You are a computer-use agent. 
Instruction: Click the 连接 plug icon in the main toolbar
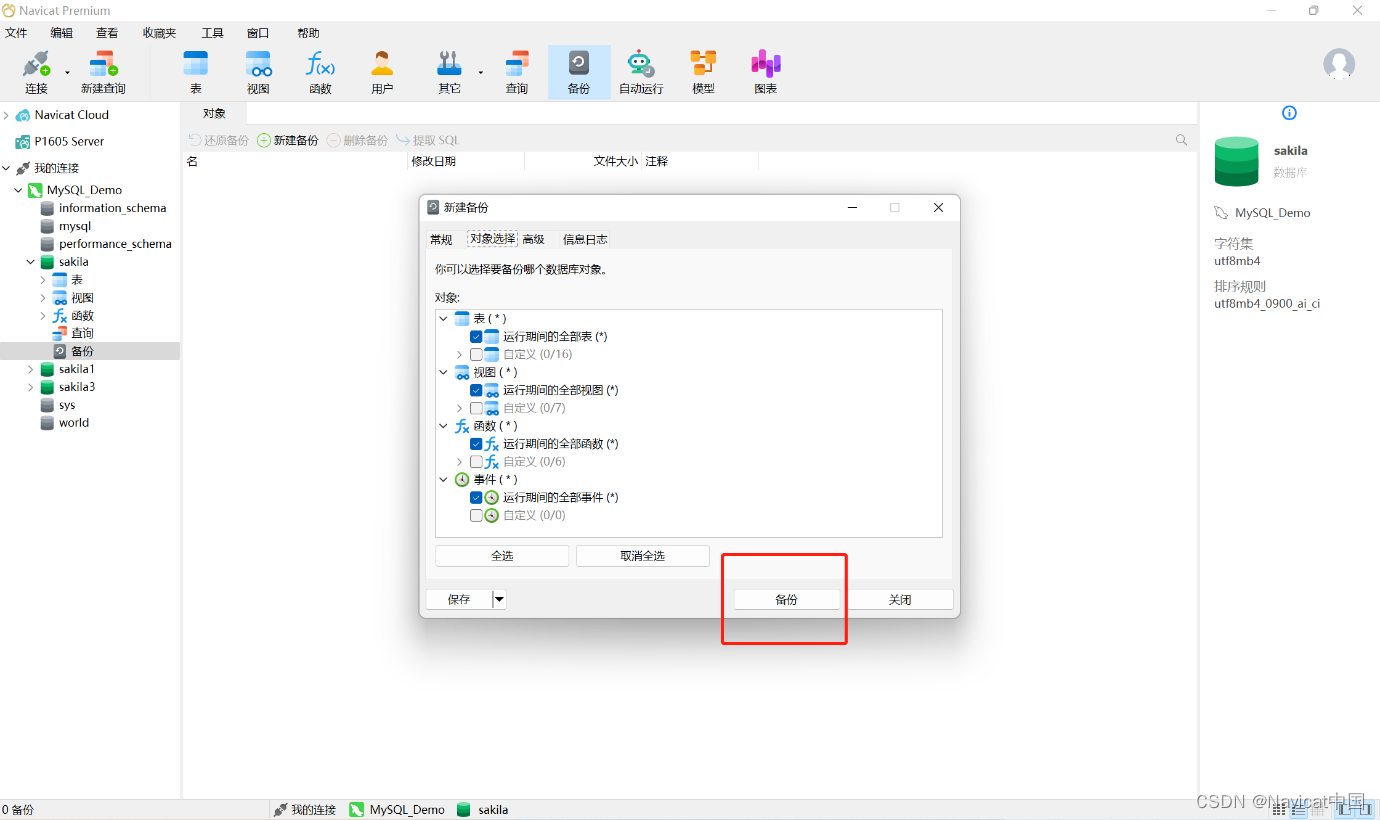pyautogui.click(x=36, y=64)
